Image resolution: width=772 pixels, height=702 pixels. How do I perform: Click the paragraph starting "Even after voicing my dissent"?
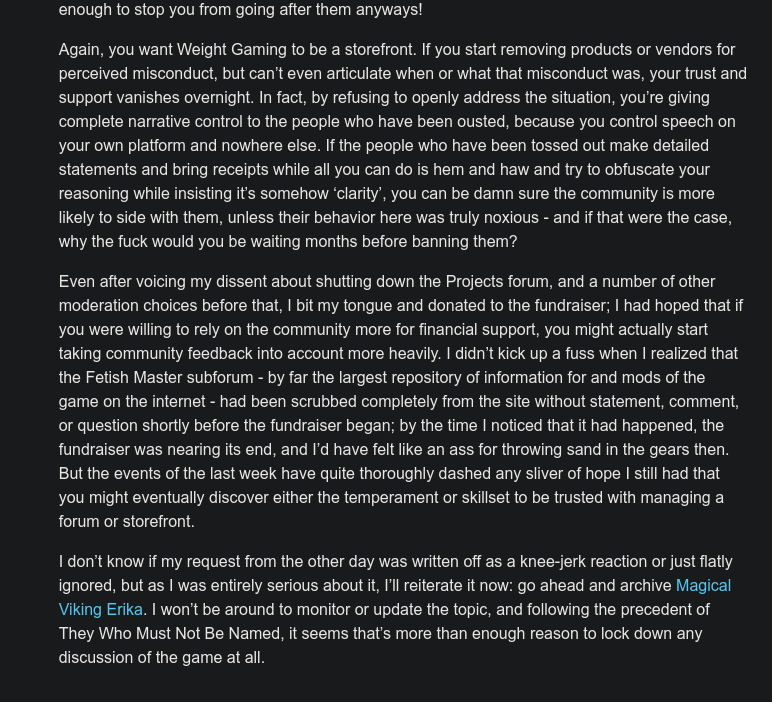pos(400,401)
